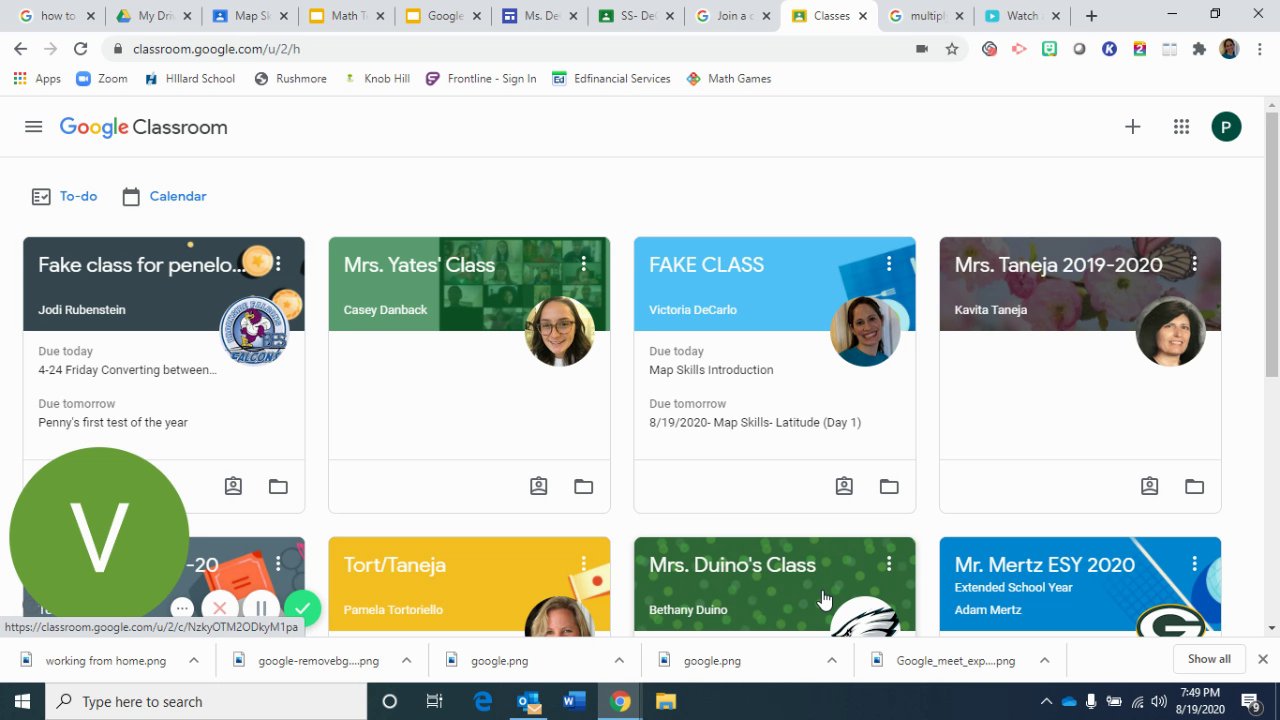
Task: Switch to the Watch browser tab
Action: (x=1021, y=16)
